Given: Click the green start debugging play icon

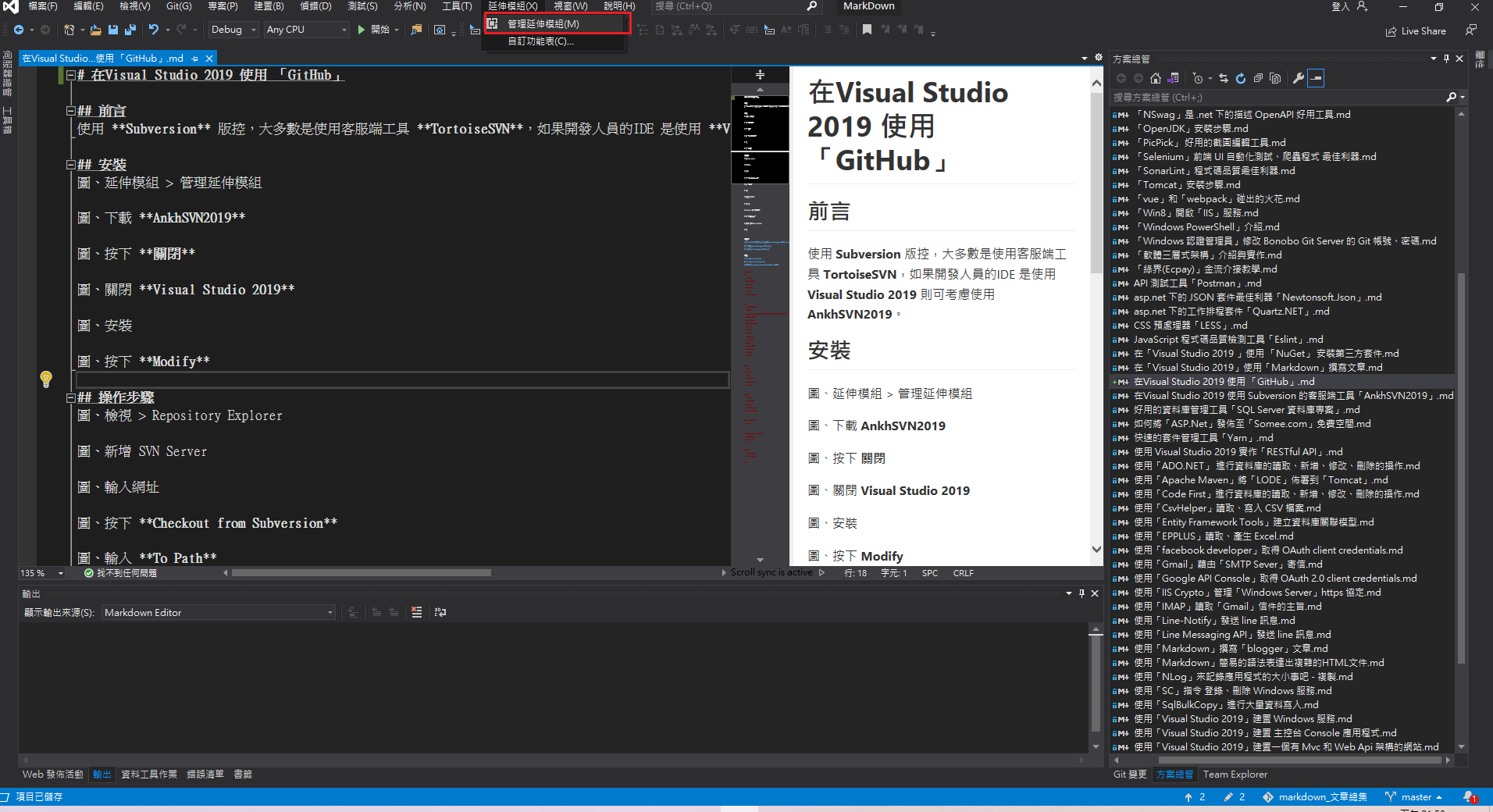Looking at the screenshot, I should click(x=361, y=30).
